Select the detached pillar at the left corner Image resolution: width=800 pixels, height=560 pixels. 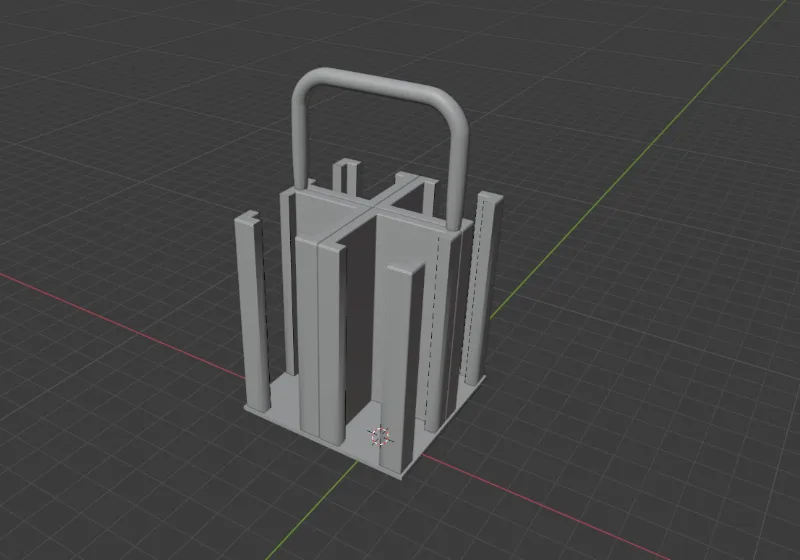click(x=252, y=311)
